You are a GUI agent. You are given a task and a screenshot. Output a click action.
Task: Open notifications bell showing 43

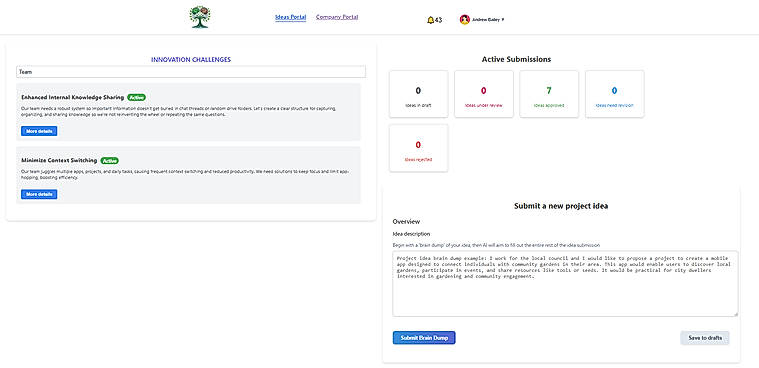coord(434,20)
